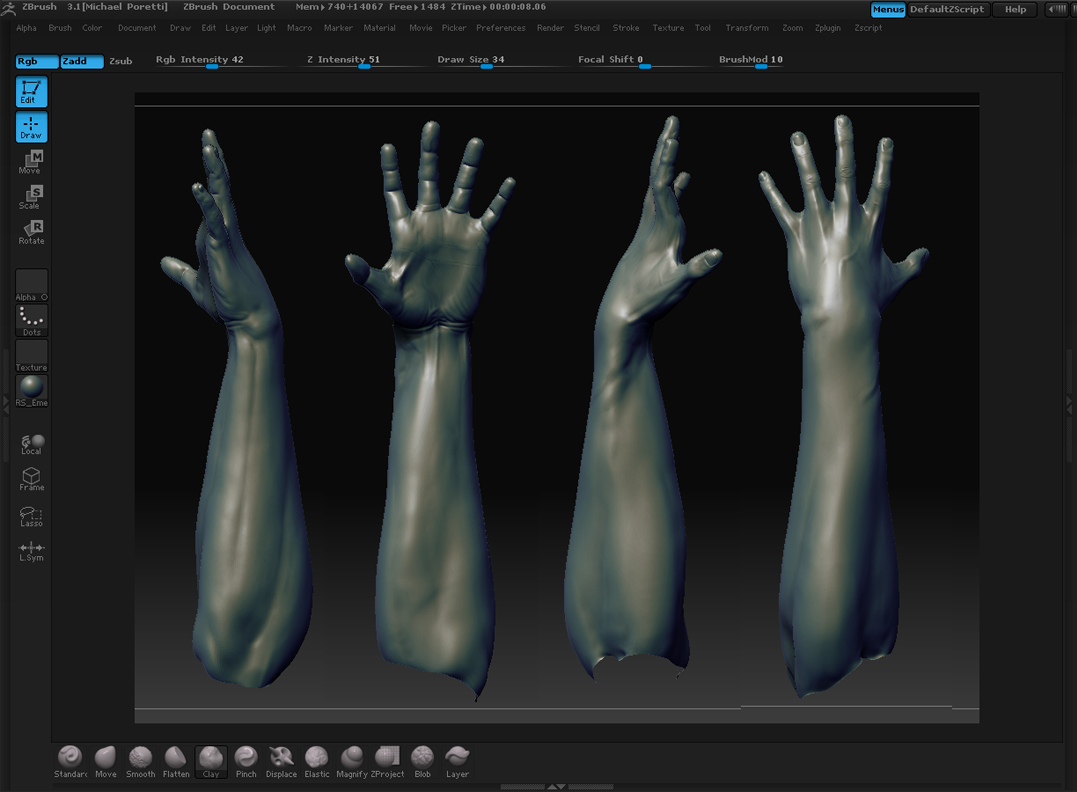Open the Texture selector slot in left toolbar
Screen dimensions: 1077x792
[x=32, y=356]
